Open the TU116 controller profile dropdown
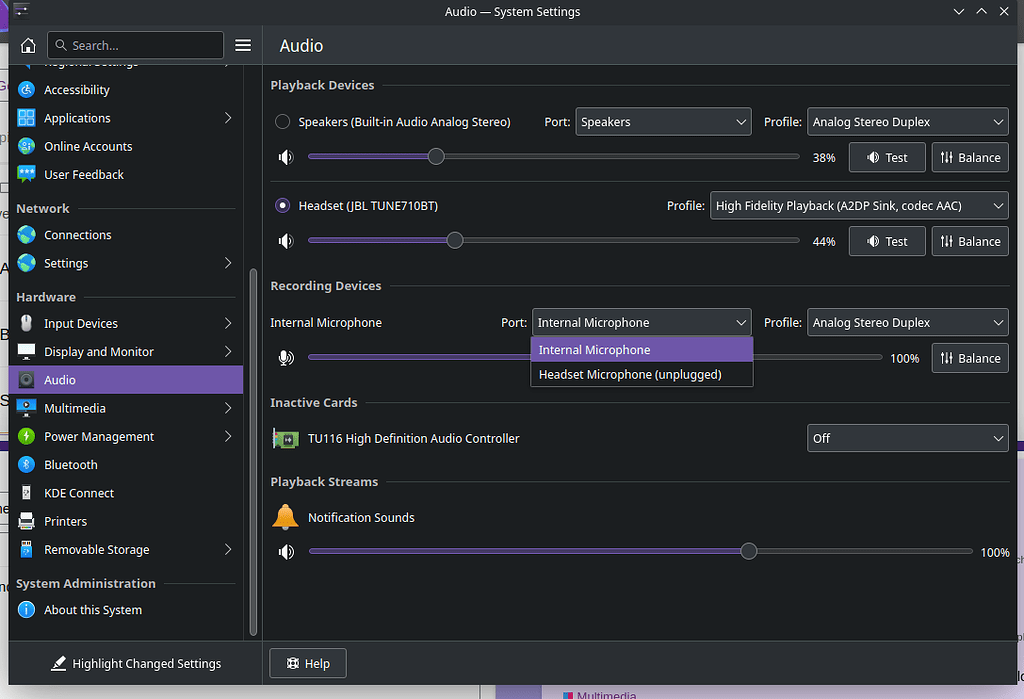Viewport: 1024px width, 699px height. [x=906, y=438]
